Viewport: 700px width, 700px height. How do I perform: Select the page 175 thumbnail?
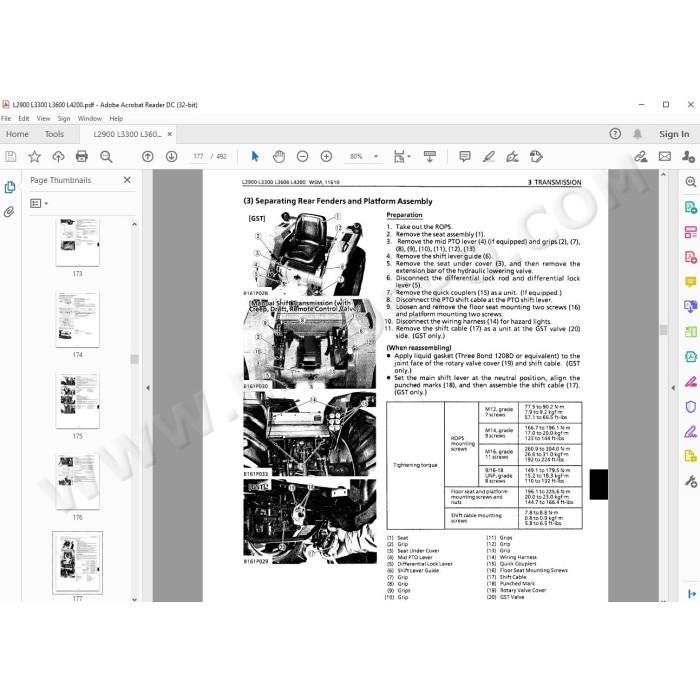(78, 400)
